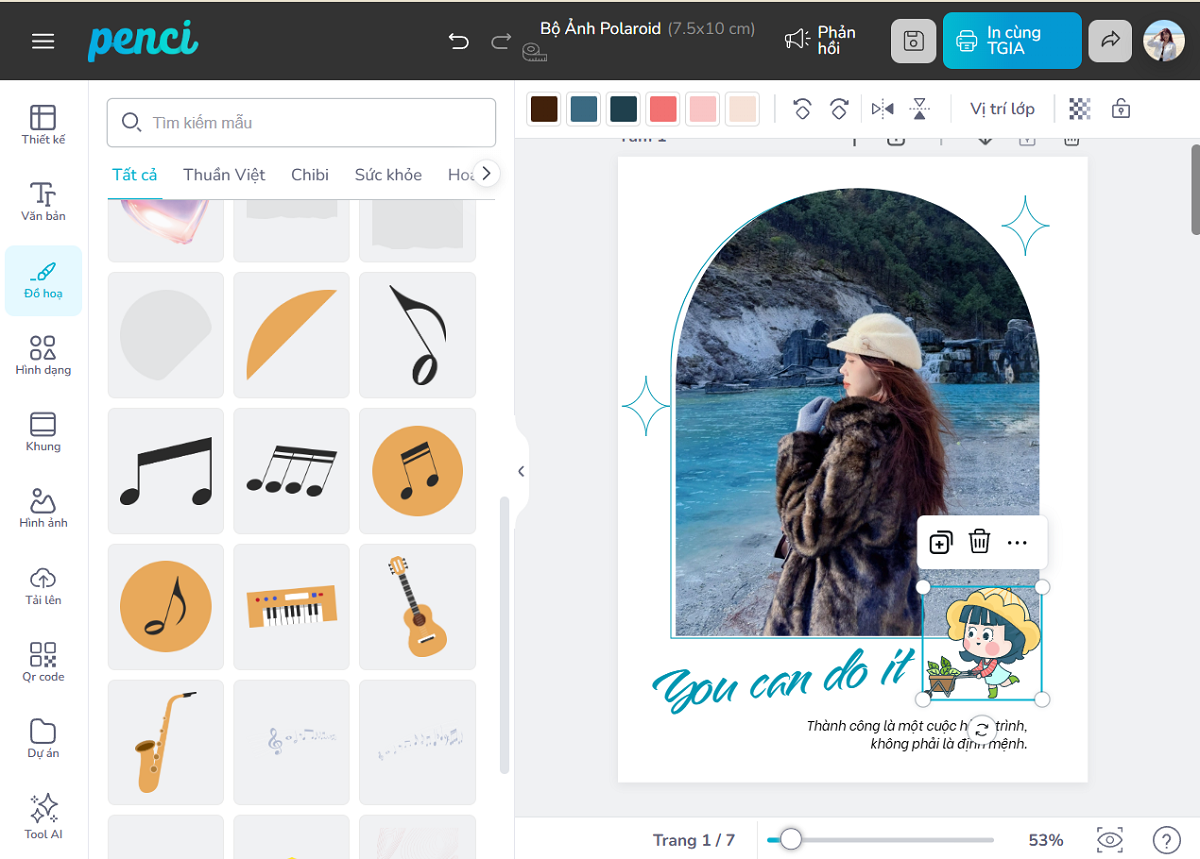
Task: Pick the coral red color swatch
Action: (662, 109)
